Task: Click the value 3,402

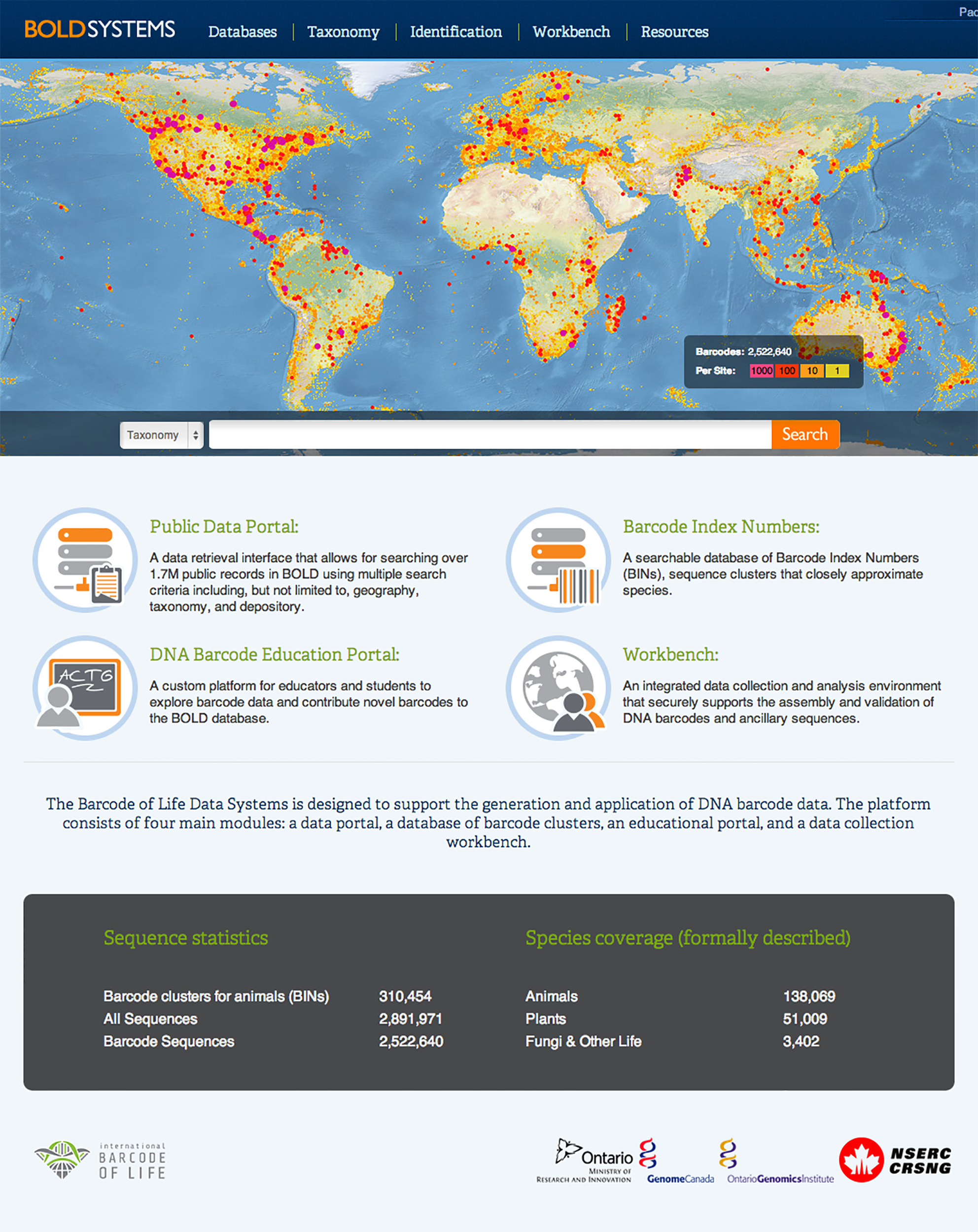Action: pyautogui.click(x=801, y=1041)
